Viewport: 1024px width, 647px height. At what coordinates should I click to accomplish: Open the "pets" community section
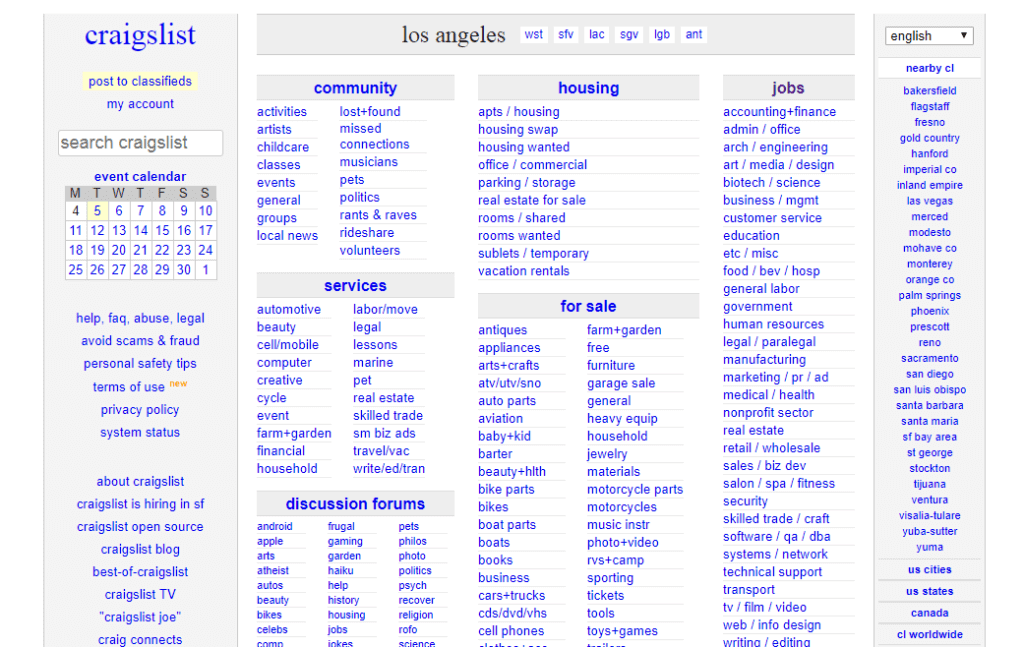tap(351, 182)
